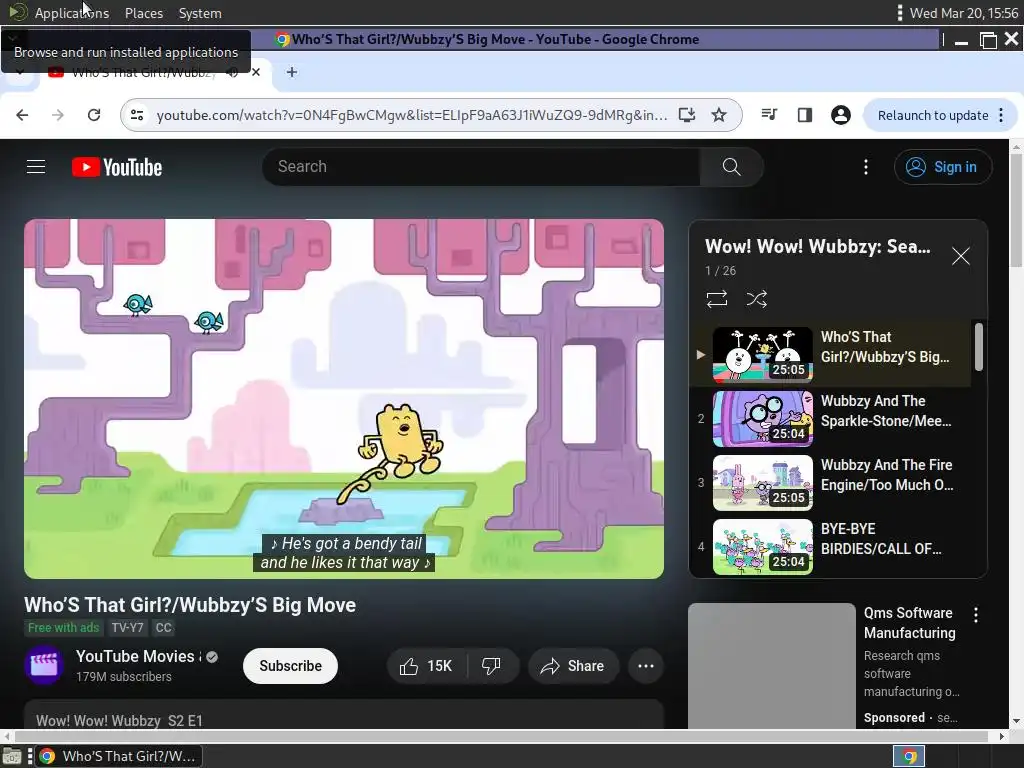Play Wubbzy And The Sparkle-Stone playlist video
The image size is (1024, 768).
pyautogui.click(x=831, y=419)
